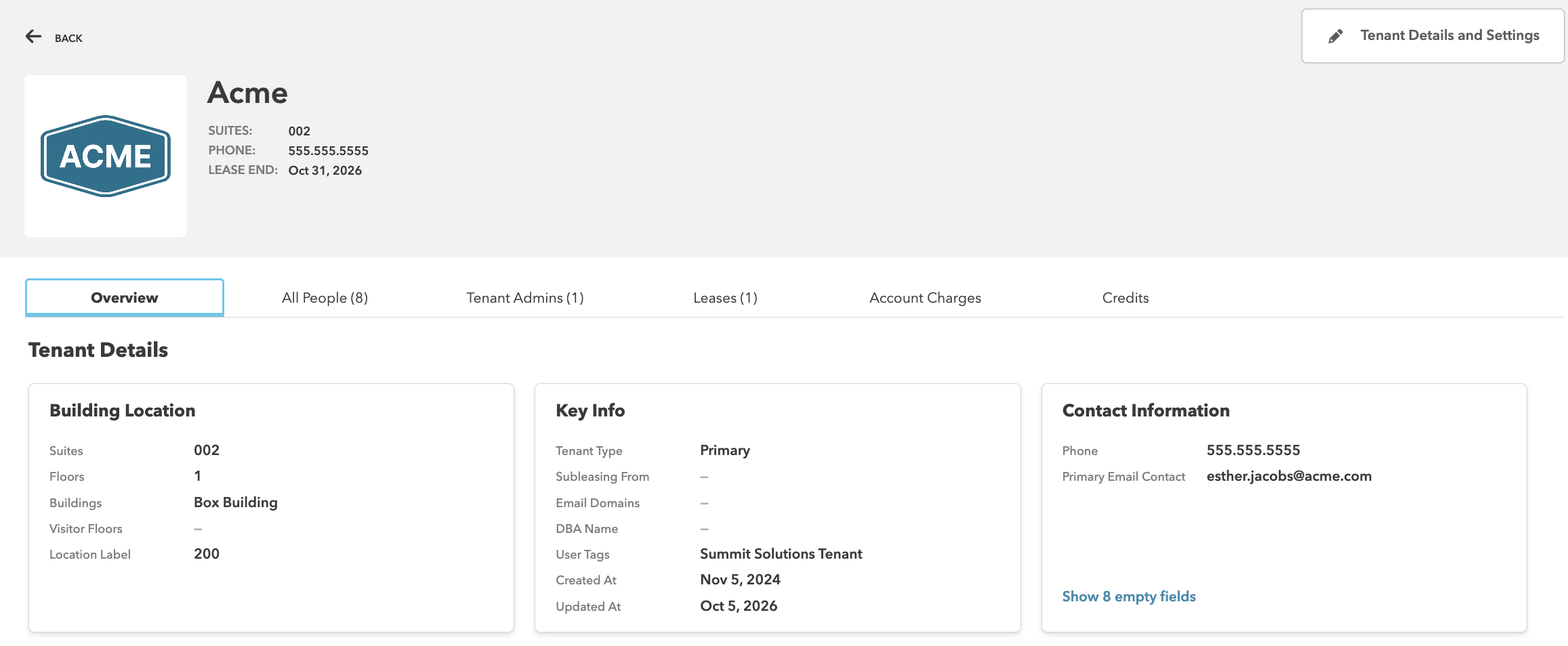1568x646 pixels.
Task: Click the DBA Name label
Action: pyautogui.click(x=587, y=529)
